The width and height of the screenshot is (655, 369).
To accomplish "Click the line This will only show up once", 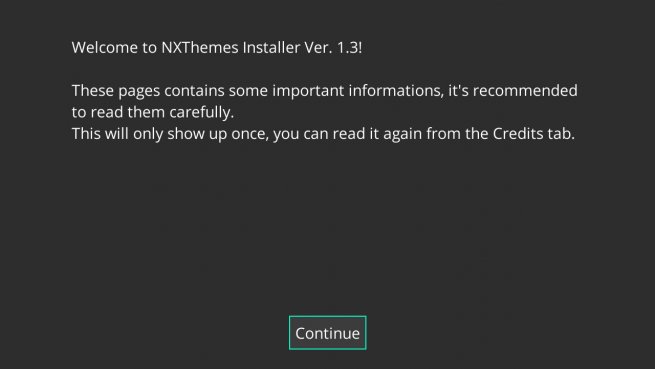I will [323, 134].
